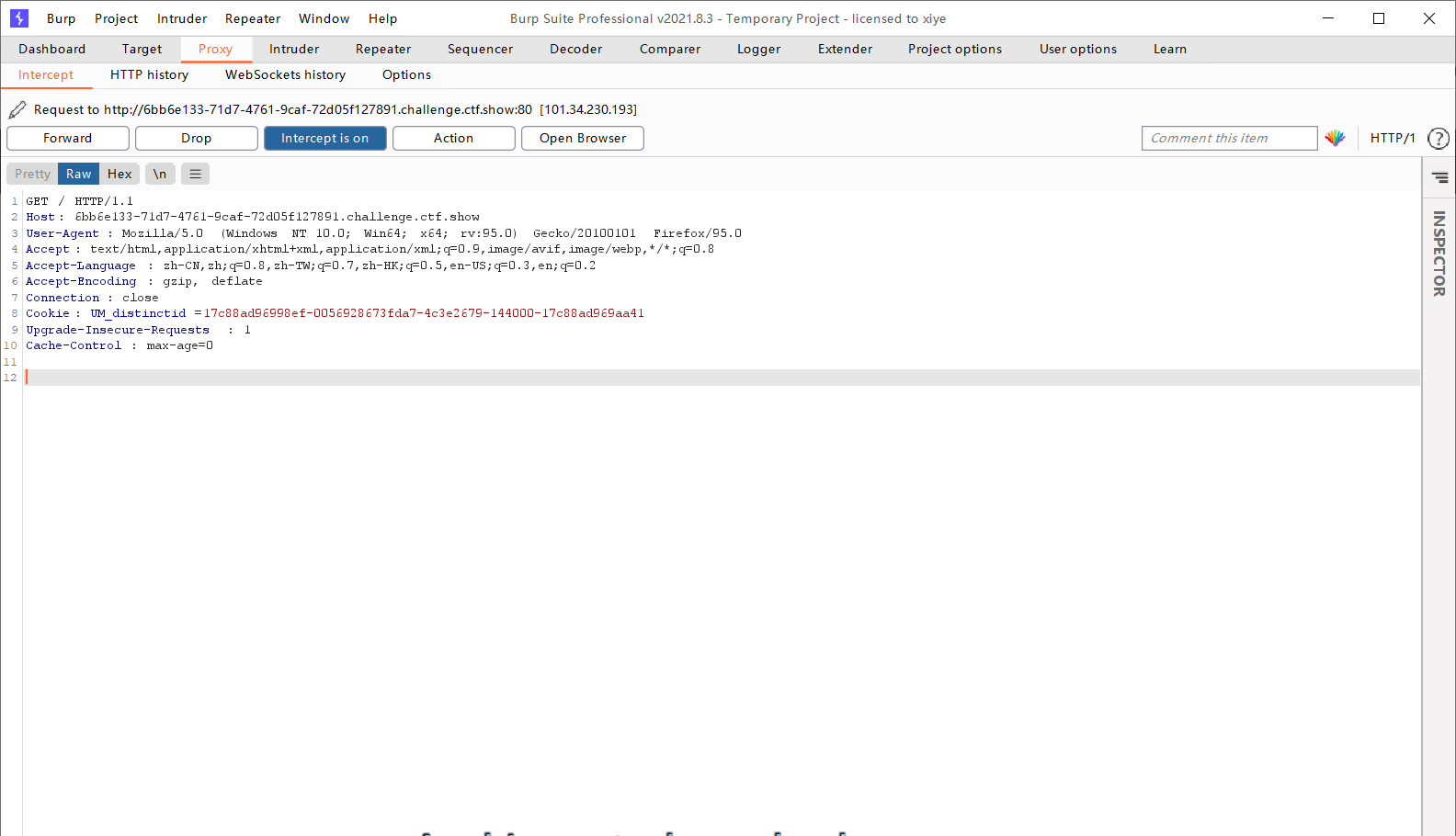Click the Upgrade-Insecure-Requests header line
1456x836 pixels.
[138, 330]
